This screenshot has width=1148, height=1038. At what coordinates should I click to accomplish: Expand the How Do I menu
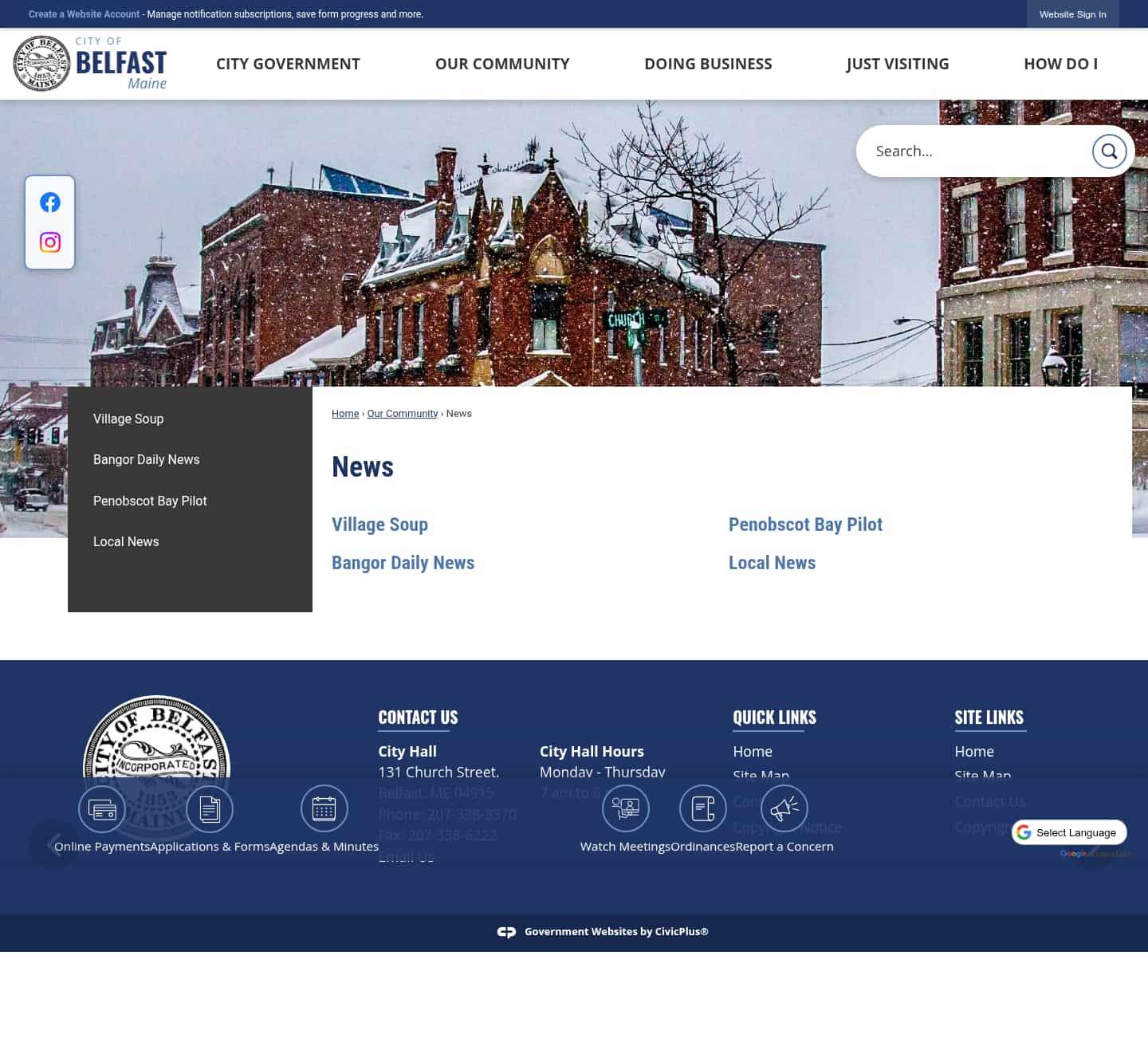click(x=1061, y=64)
